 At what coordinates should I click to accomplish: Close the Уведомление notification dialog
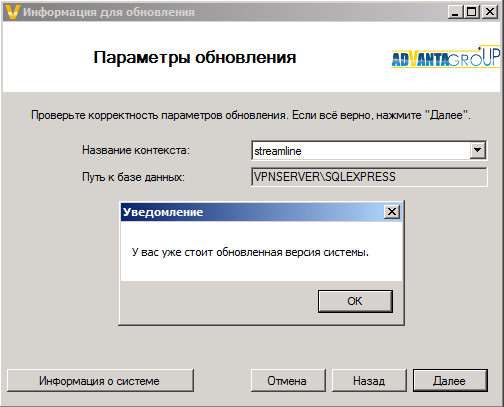point(392,211)
